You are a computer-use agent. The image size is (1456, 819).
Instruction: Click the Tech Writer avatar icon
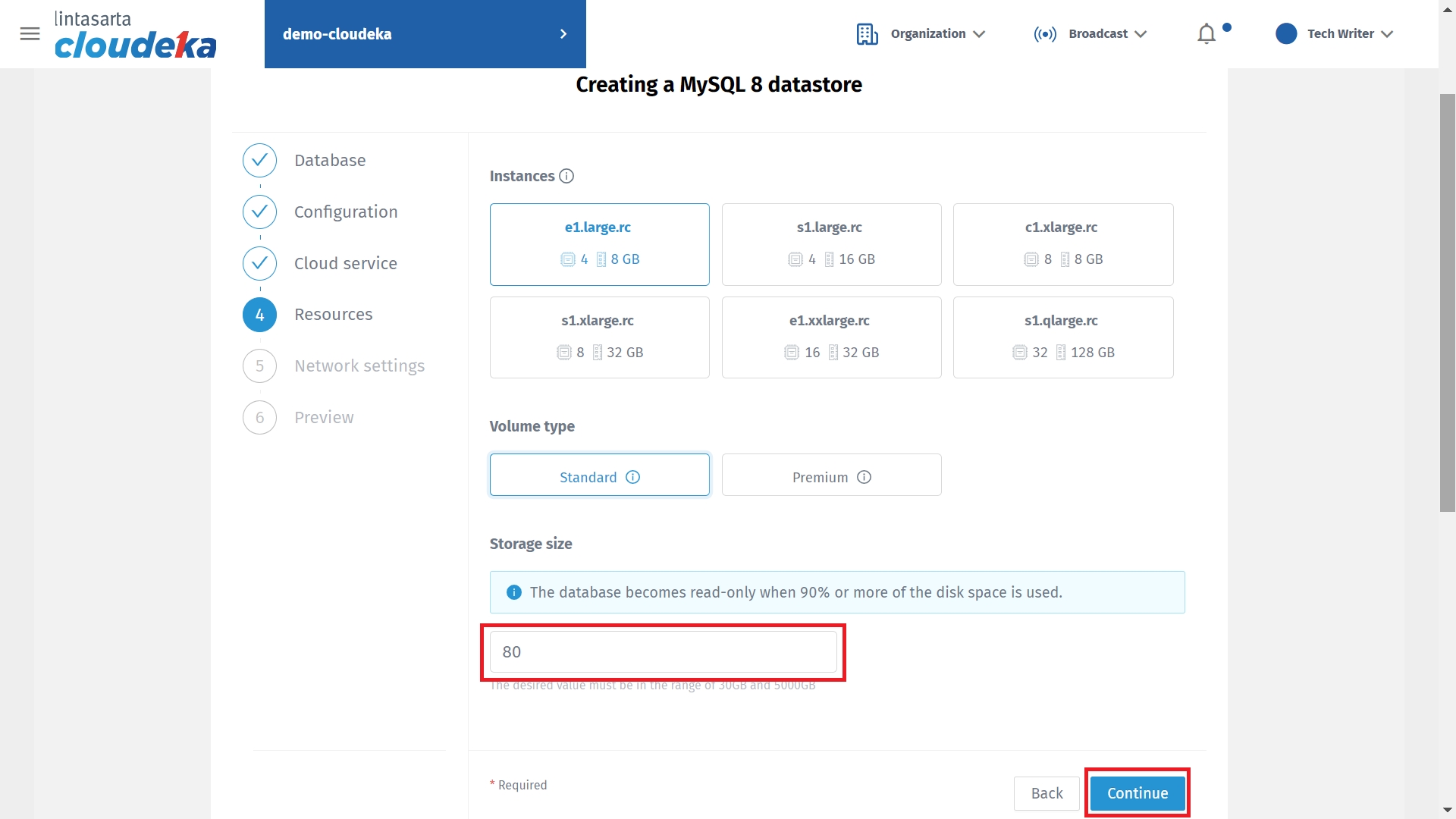pyautogui.click(x=1286, y=34)
